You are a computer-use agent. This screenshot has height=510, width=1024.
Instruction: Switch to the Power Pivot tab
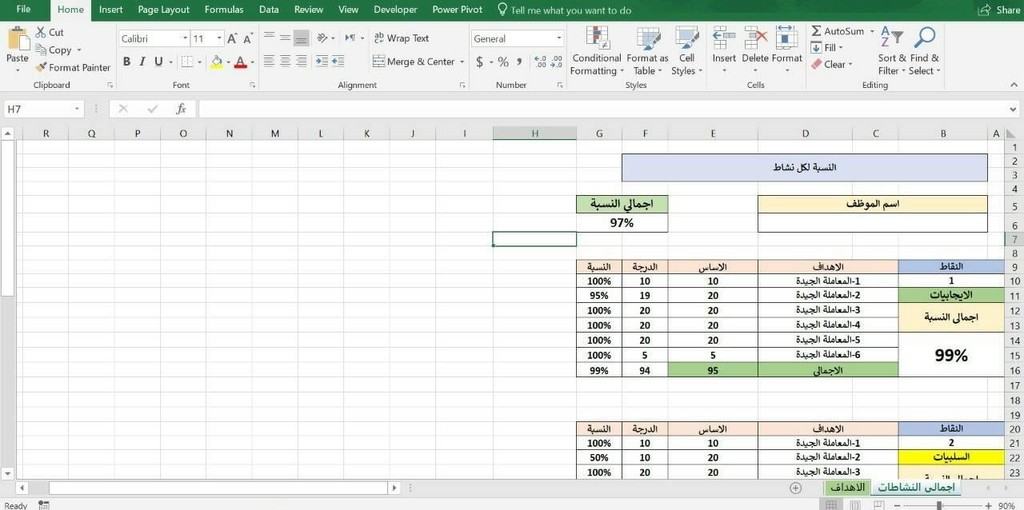pyautogui.click(x=457, y=10)
